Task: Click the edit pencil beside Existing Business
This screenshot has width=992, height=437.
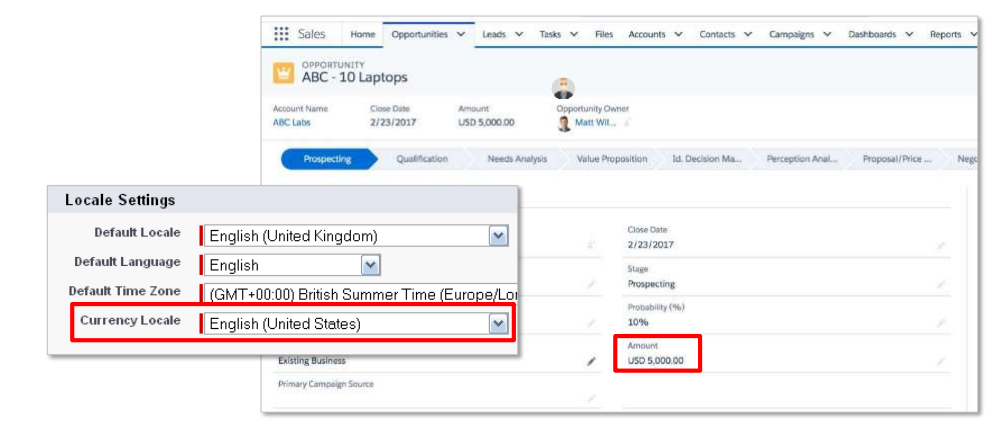Action: pos(591,361)
